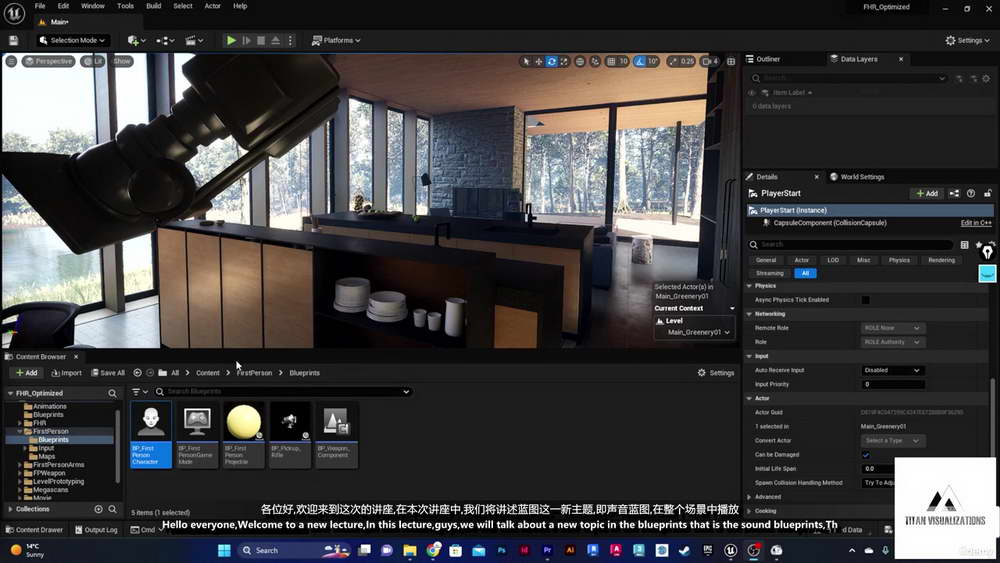Save the current level with the disk icon
1000x563 pixels.
coord(13,40)
